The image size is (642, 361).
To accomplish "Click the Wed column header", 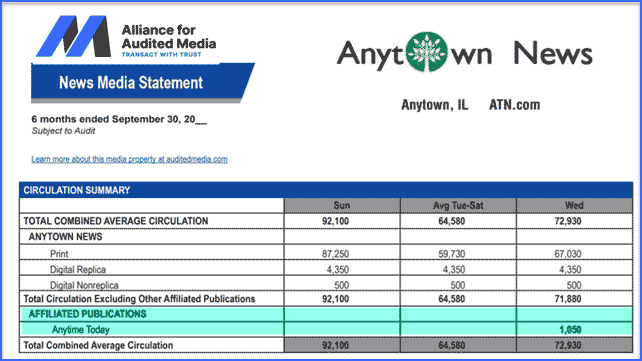I will 574,205.
